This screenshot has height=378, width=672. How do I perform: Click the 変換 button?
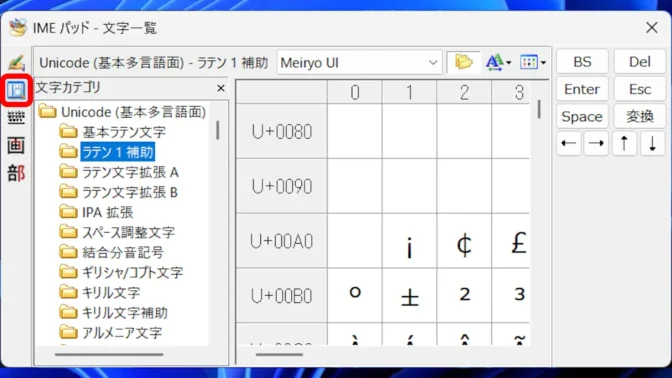coord(639,117)
